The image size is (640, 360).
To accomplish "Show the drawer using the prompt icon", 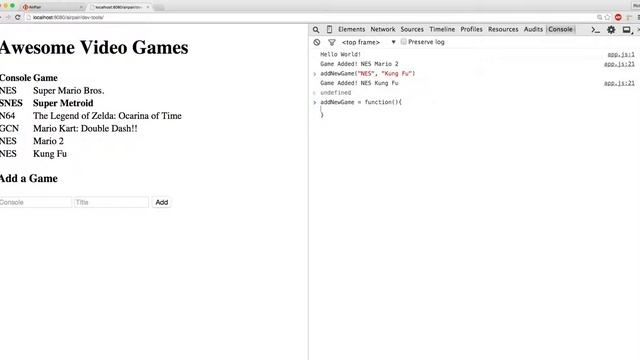I will pos(596,30).
